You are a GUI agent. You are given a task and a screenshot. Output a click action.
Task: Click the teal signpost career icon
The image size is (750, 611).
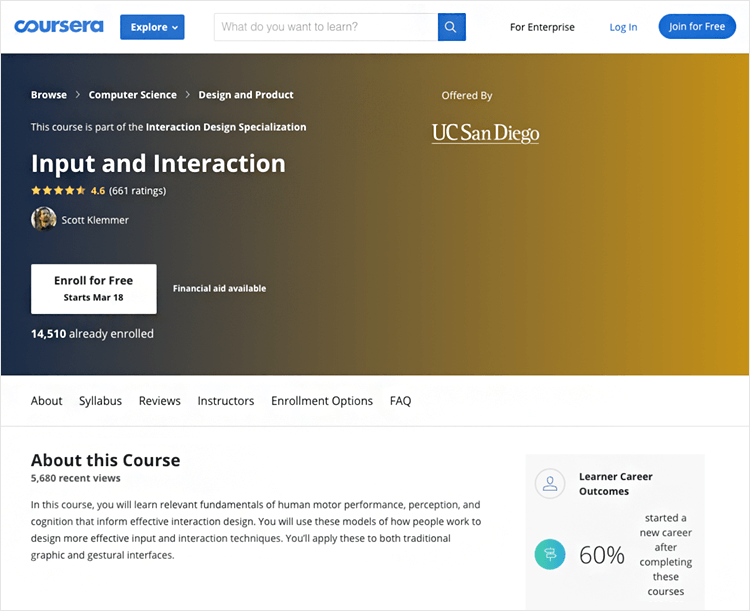coord(550,554)
